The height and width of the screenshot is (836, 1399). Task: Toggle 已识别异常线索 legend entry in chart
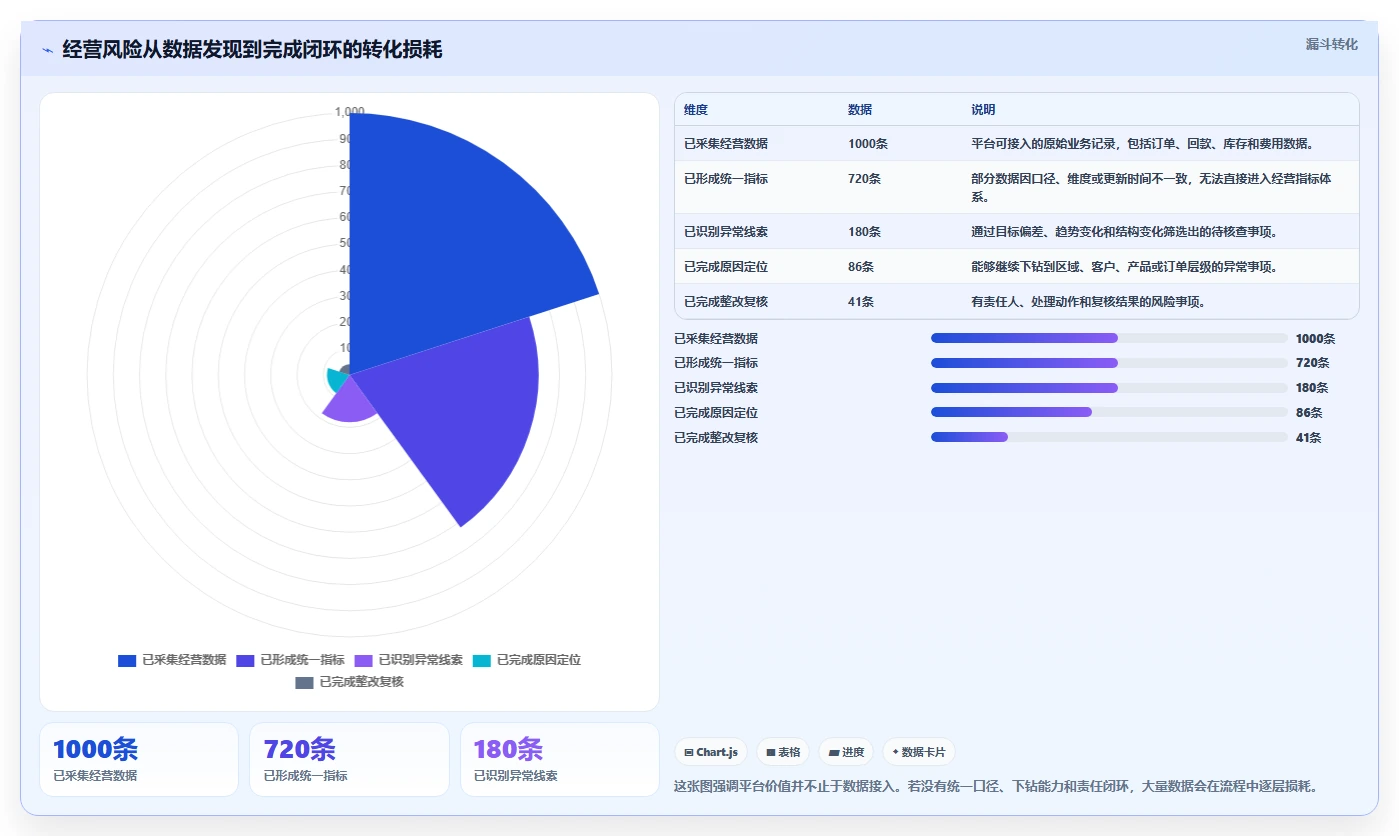tap(408, 660)
